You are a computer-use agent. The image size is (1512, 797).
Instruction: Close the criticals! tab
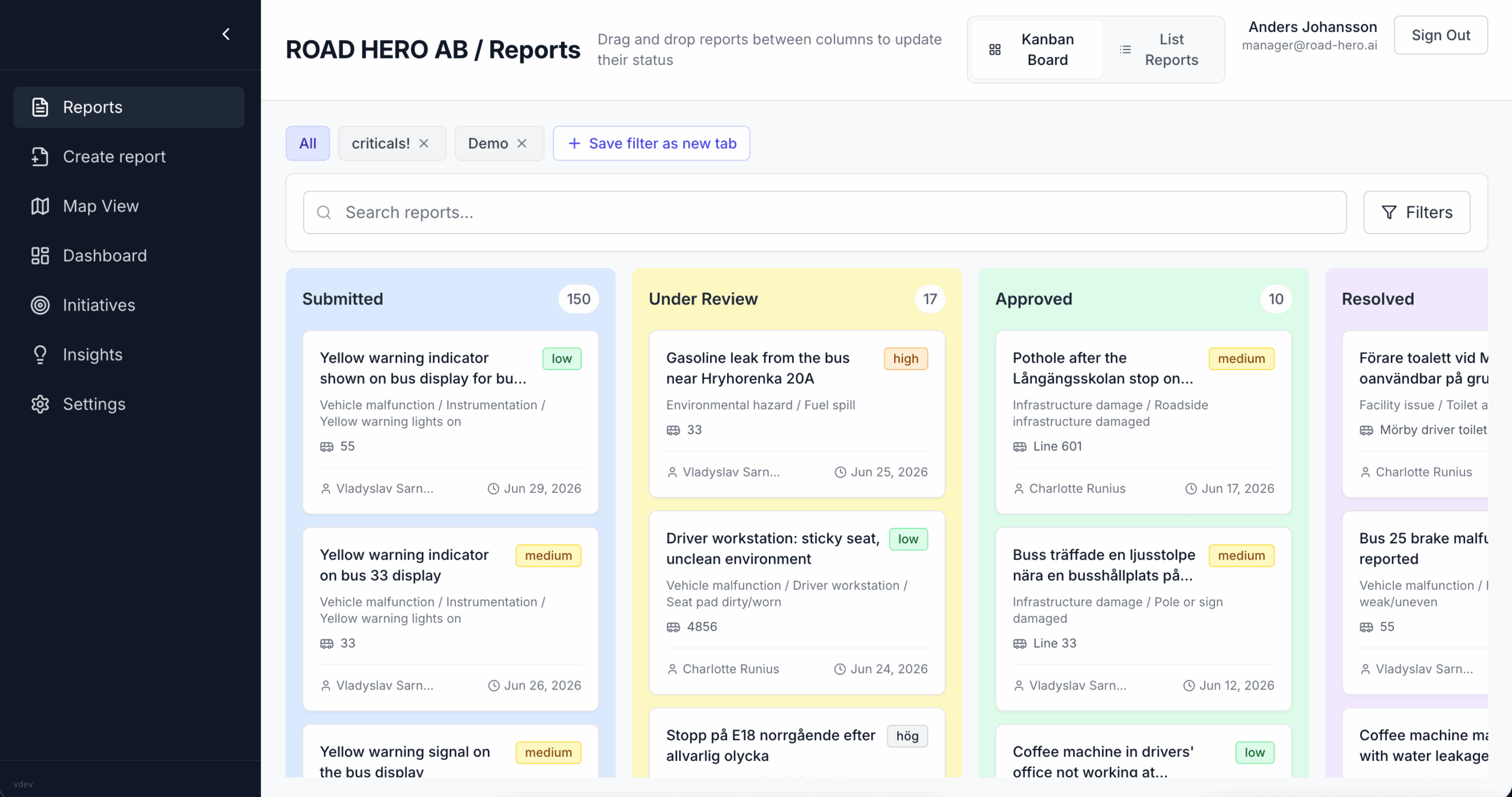pos(424,143)
